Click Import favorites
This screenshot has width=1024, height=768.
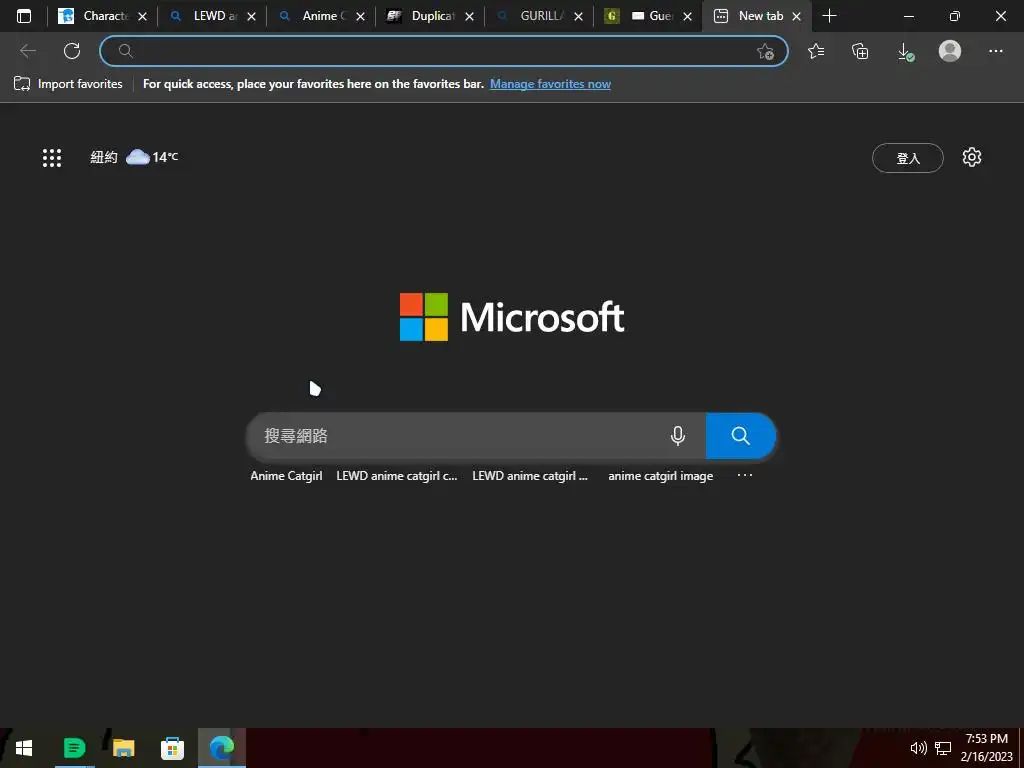coord(68,84)
